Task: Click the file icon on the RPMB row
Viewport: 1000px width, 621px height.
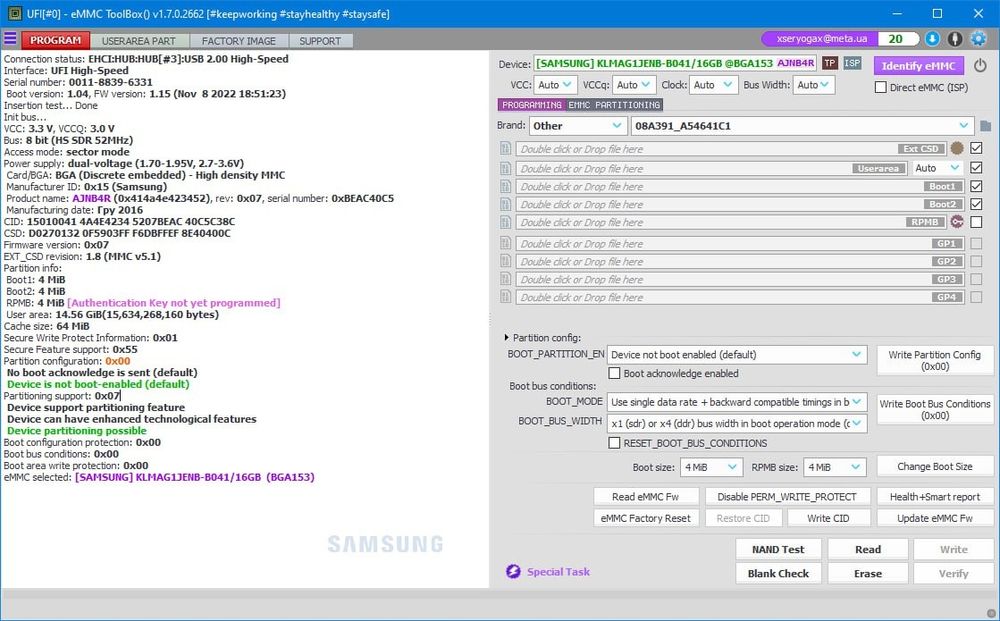Action: click(x=506, y=222)
